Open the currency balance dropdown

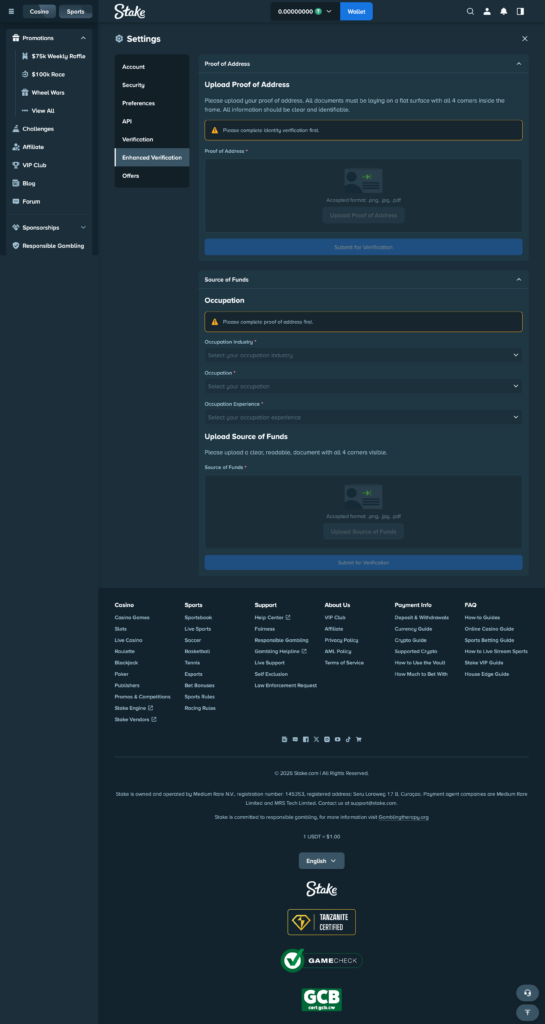tap(305, 11)
